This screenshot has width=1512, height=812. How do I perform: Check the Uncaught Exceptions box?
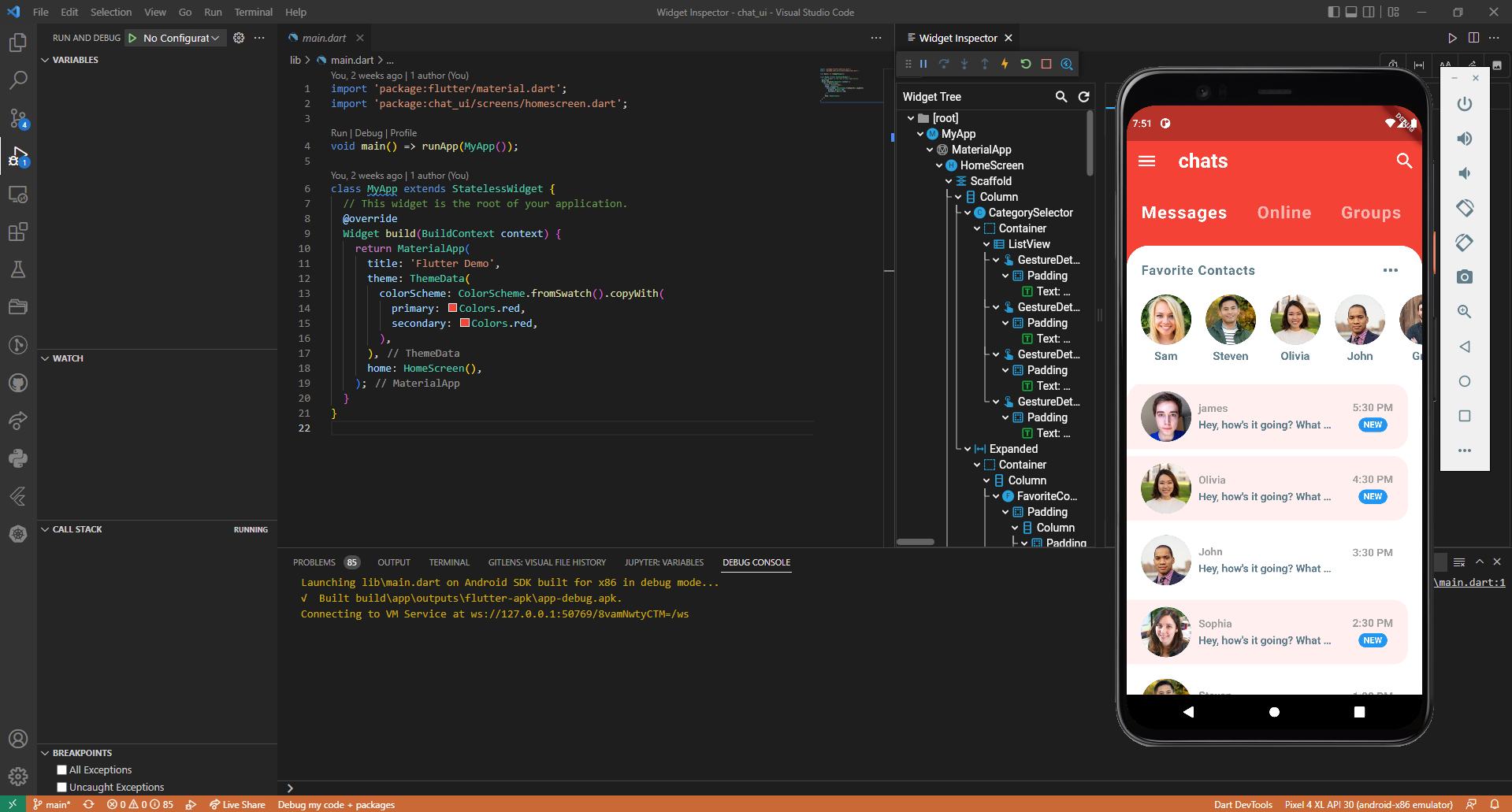click(61, 787)
